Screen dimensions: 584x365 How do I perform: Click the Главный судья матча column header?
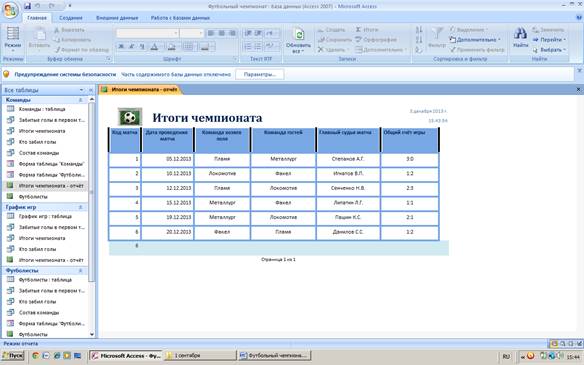pyautogui.click(x=348, y=140)
